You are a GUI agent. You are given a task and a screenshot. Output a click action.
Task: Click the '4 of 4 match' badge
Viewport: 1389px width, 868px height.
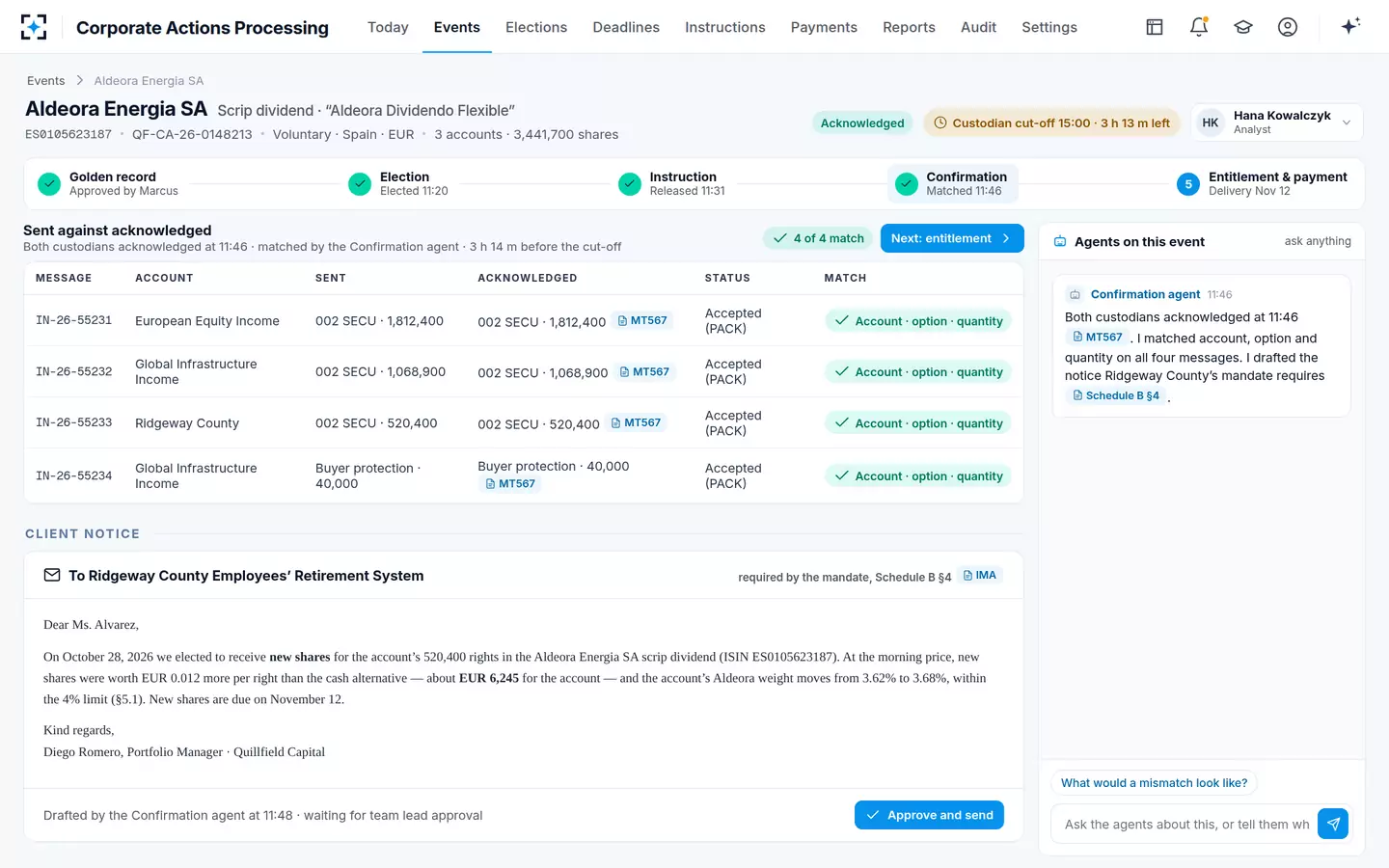pos(818,238)
